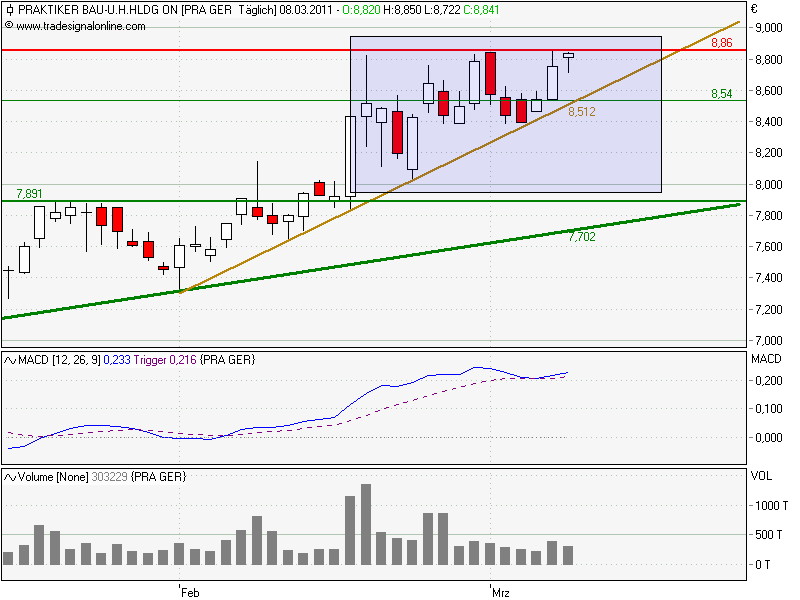Click the tallest volume bar
Image resolution: width=800 pixels, height=600 pixels.
366,524
